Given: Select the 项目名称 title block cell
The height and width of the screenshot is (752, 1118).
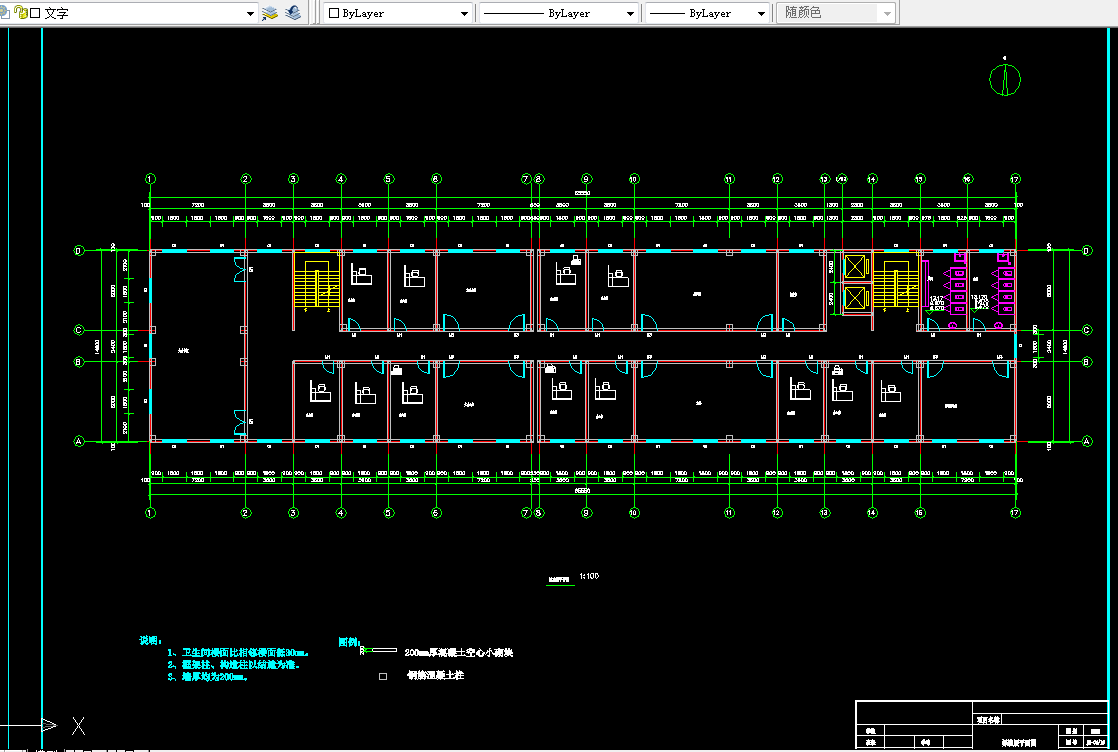Looking at the screenshot, I should pyautogui.click(x=989, y=720).
